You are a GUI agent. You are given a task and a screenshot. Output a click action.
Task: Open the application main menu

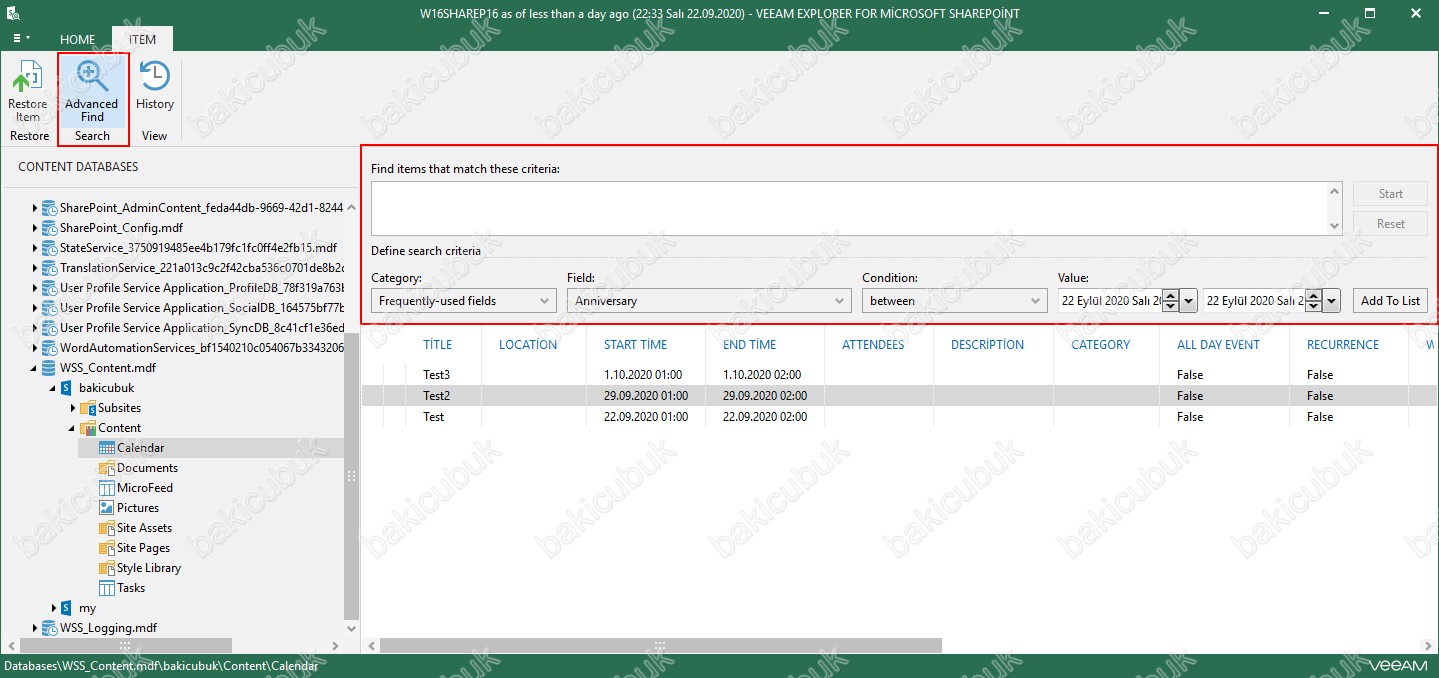20,39
